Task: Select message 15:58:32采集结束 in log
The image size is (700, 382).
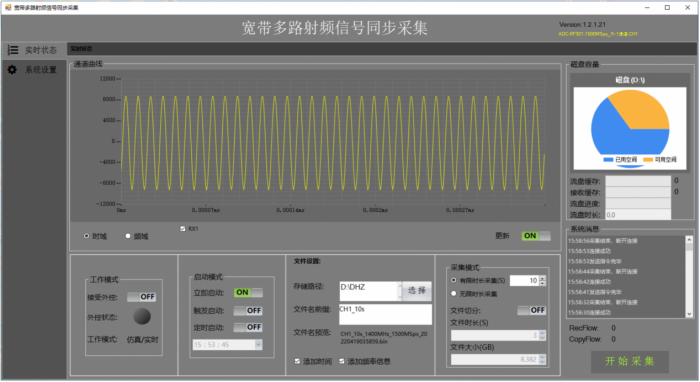Action: pos(603,303)
